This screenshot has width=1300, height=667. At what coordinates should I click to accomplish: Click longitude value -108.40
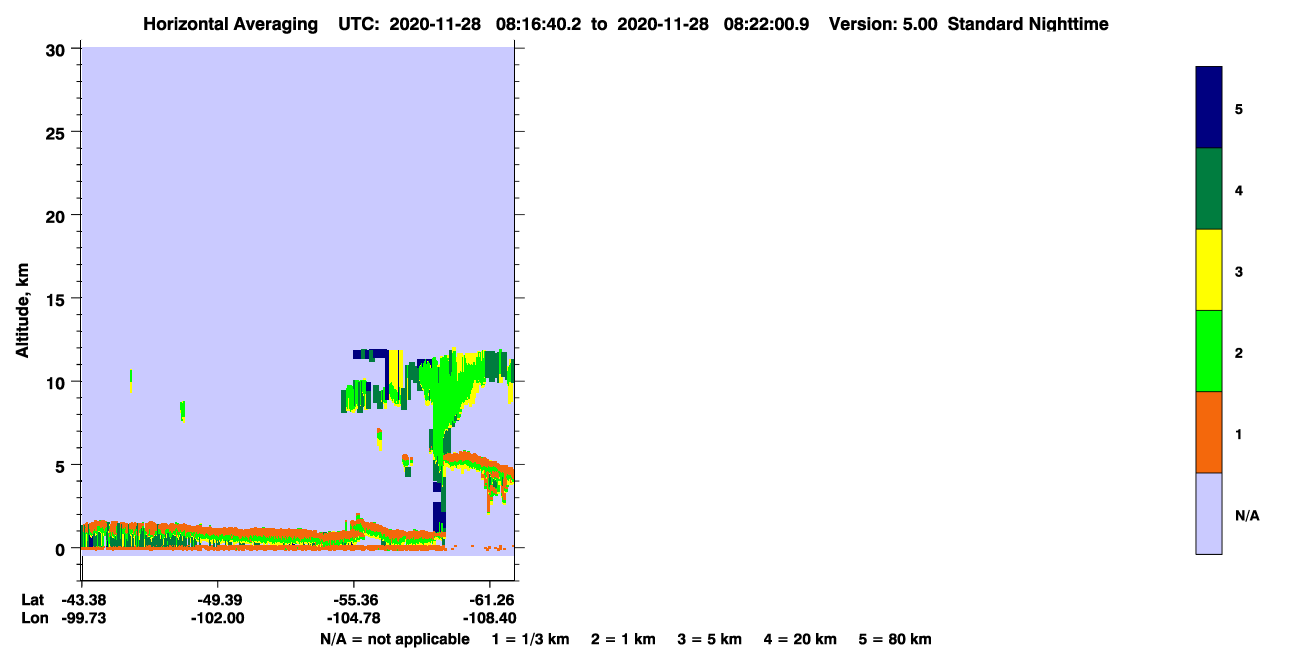point(489,618)
